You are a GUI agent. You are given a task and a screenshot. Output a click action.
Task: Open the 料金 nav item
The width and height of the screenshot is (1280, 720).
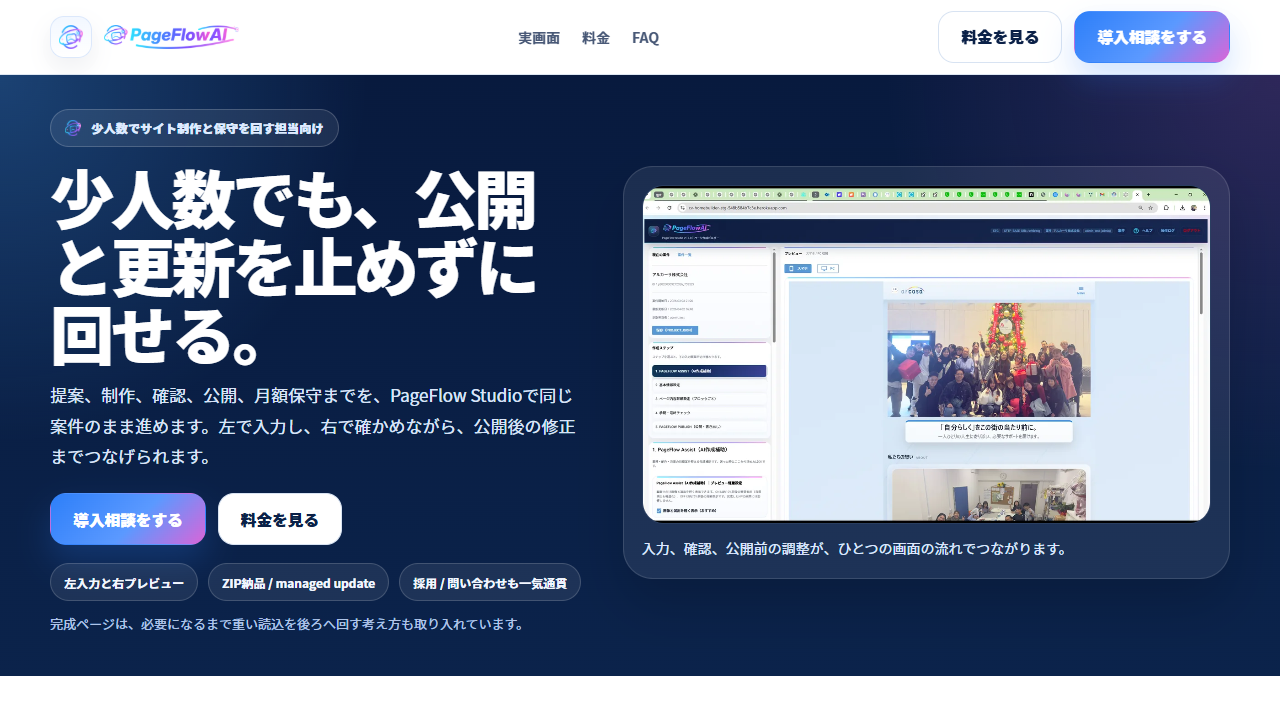click(596, 38)
